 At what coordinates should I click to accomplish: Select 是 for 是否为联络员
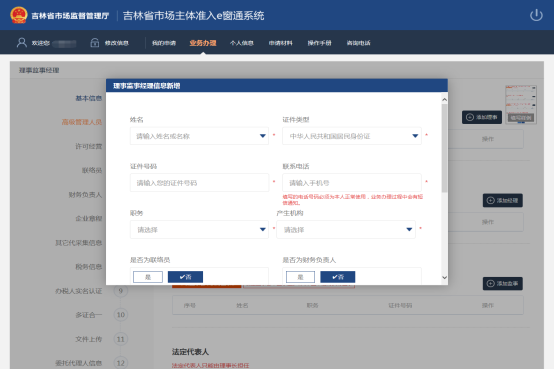[148, 277]
